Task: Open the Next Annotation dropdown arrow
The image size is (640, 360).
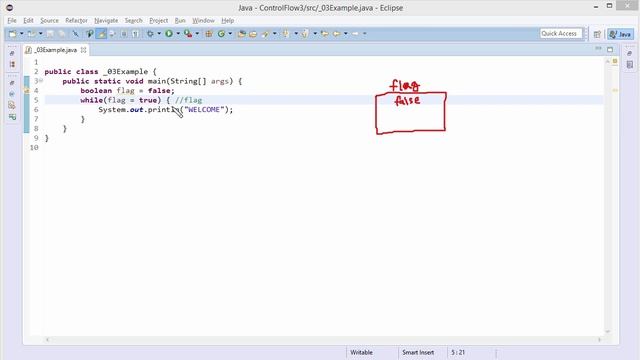Action: pyautogui.click(x=296, y=34)
